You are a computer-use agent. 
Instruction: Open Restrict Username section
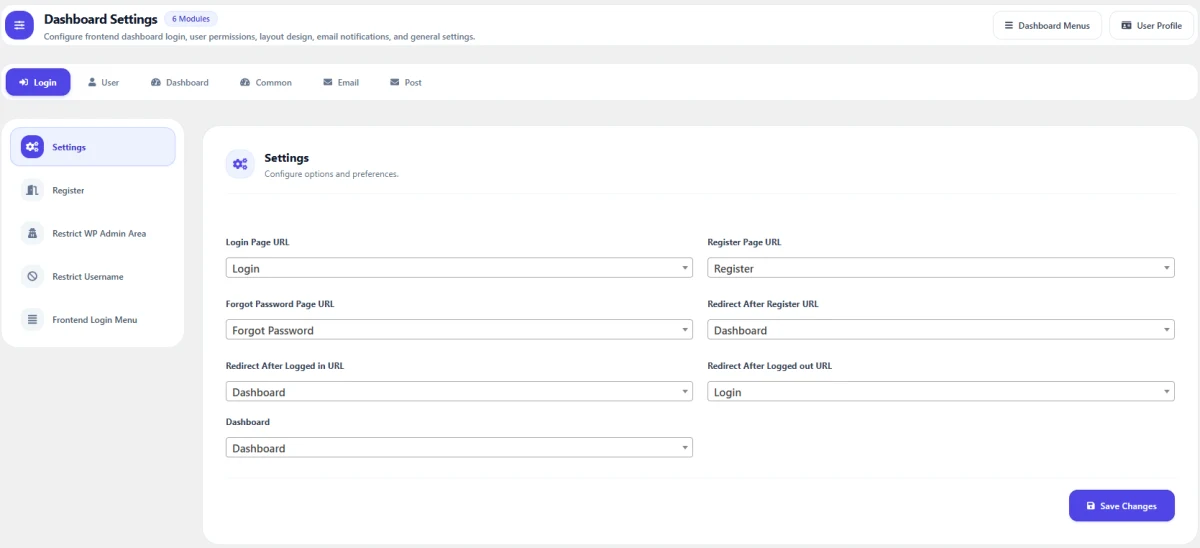coord(93,276)
